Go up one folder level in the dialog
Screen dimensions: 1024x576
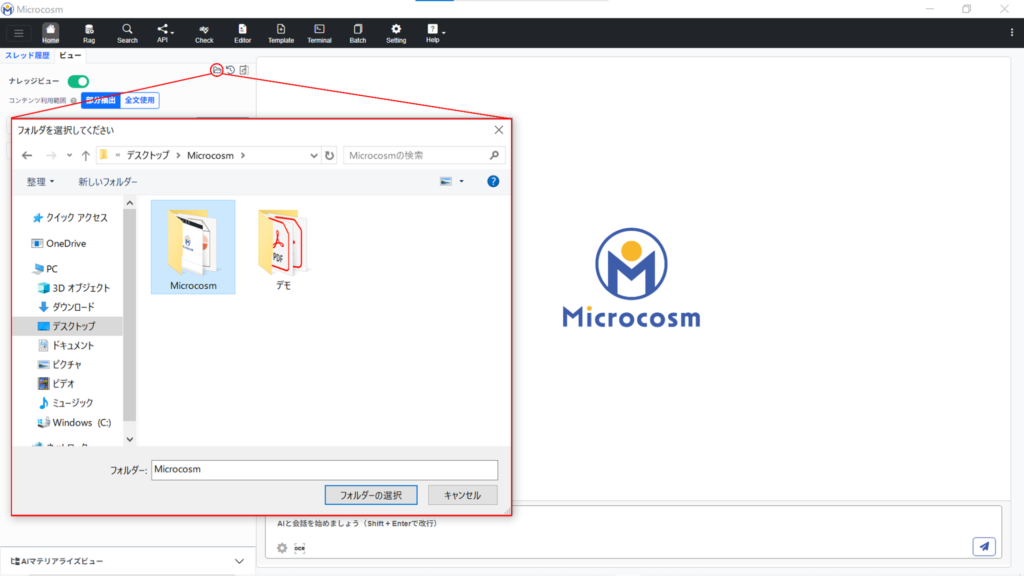[x=86, y=155]
